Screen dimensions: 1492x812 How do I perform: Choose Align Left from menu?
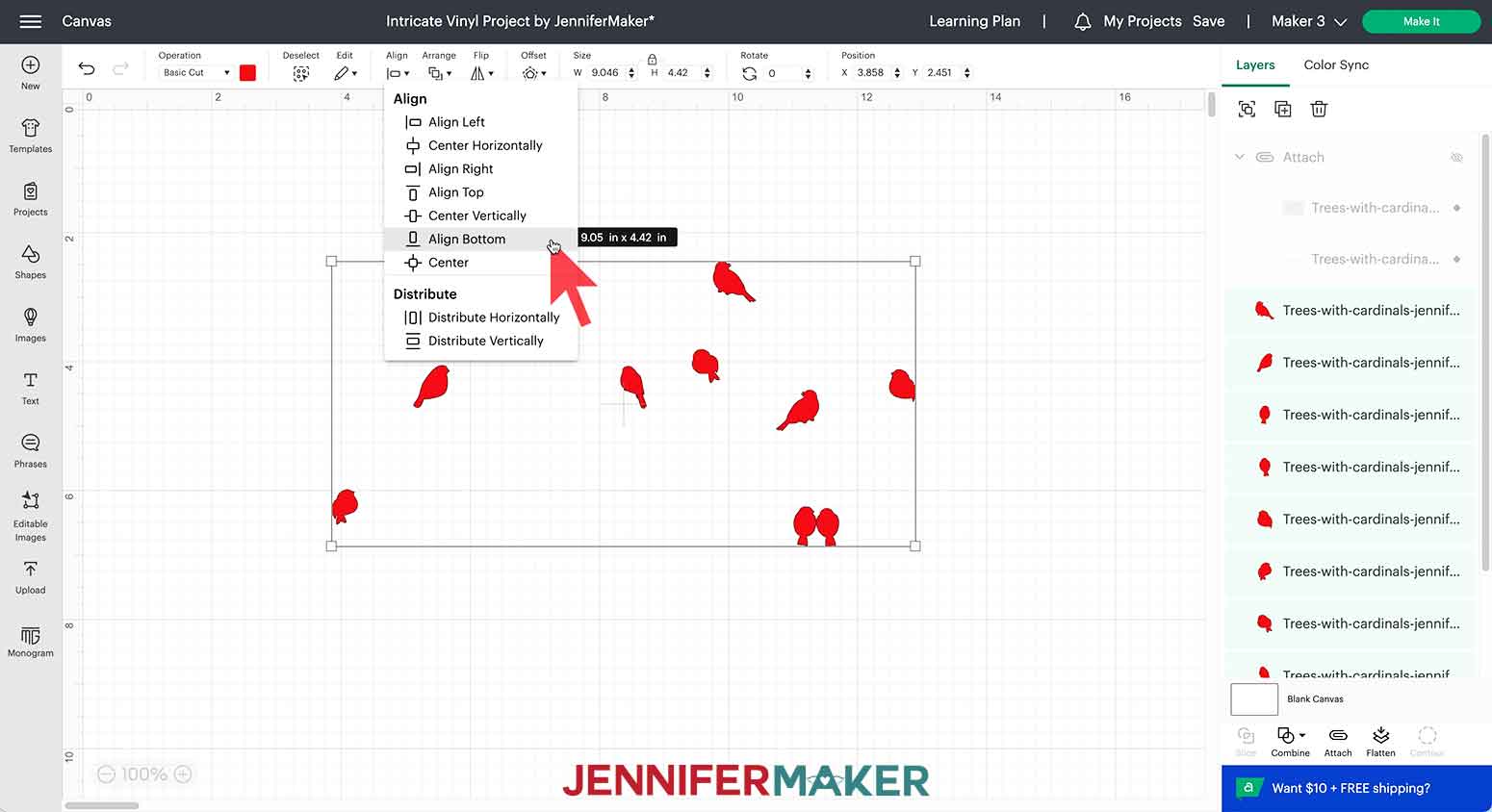tap(480, 122)
